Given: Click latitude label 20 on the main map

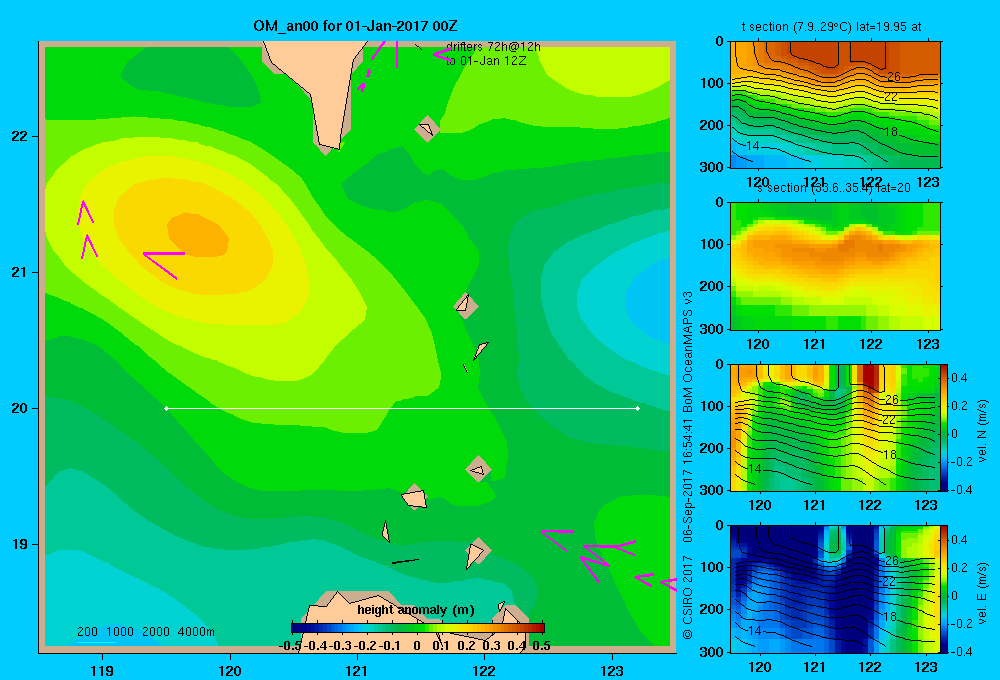Looking at the screenshot, I should tap(20, 408).
